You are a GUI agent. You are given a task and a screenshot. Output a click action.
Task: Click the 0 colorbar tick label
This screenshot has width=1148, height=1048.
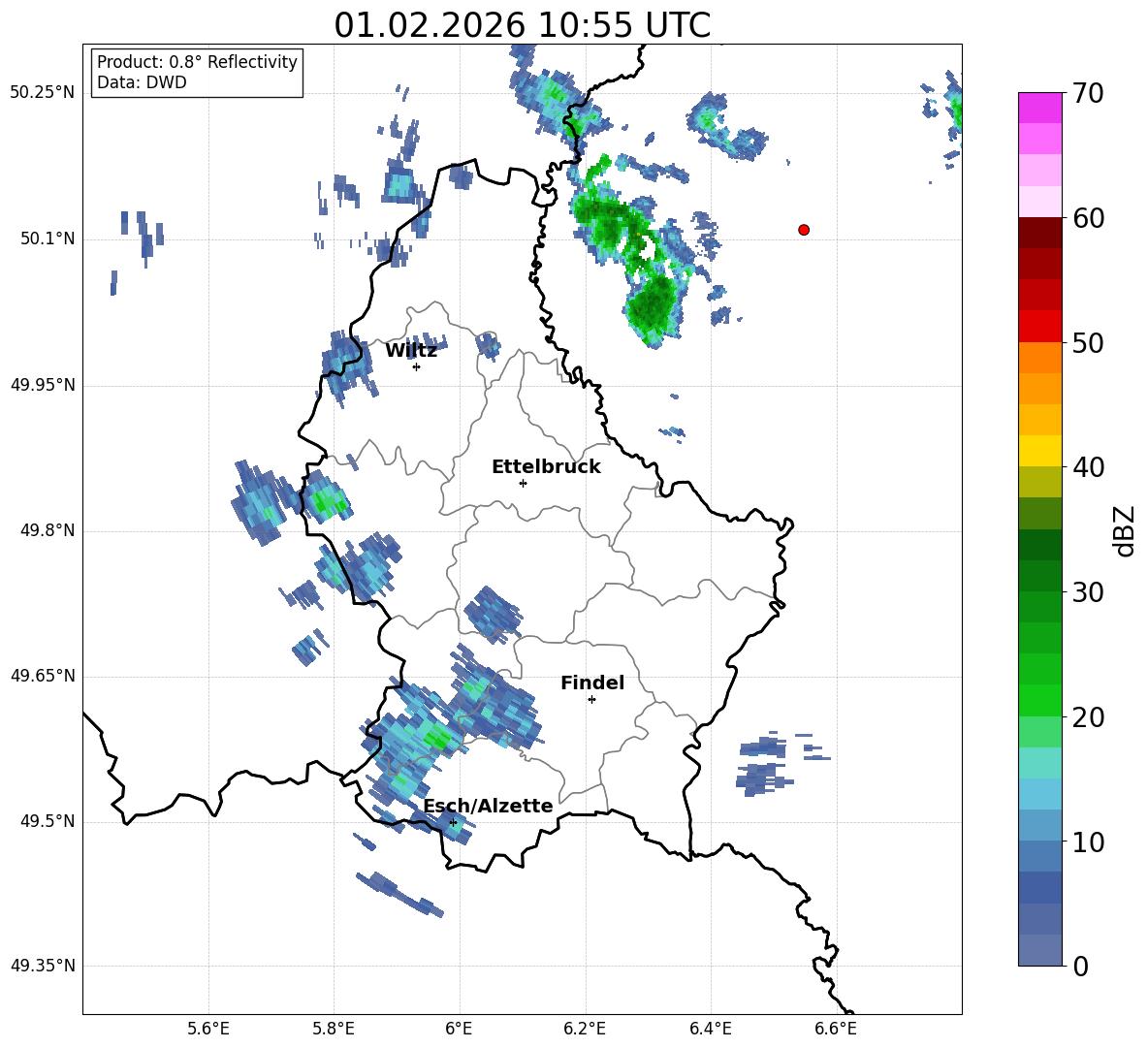[x=1081, y=967]
